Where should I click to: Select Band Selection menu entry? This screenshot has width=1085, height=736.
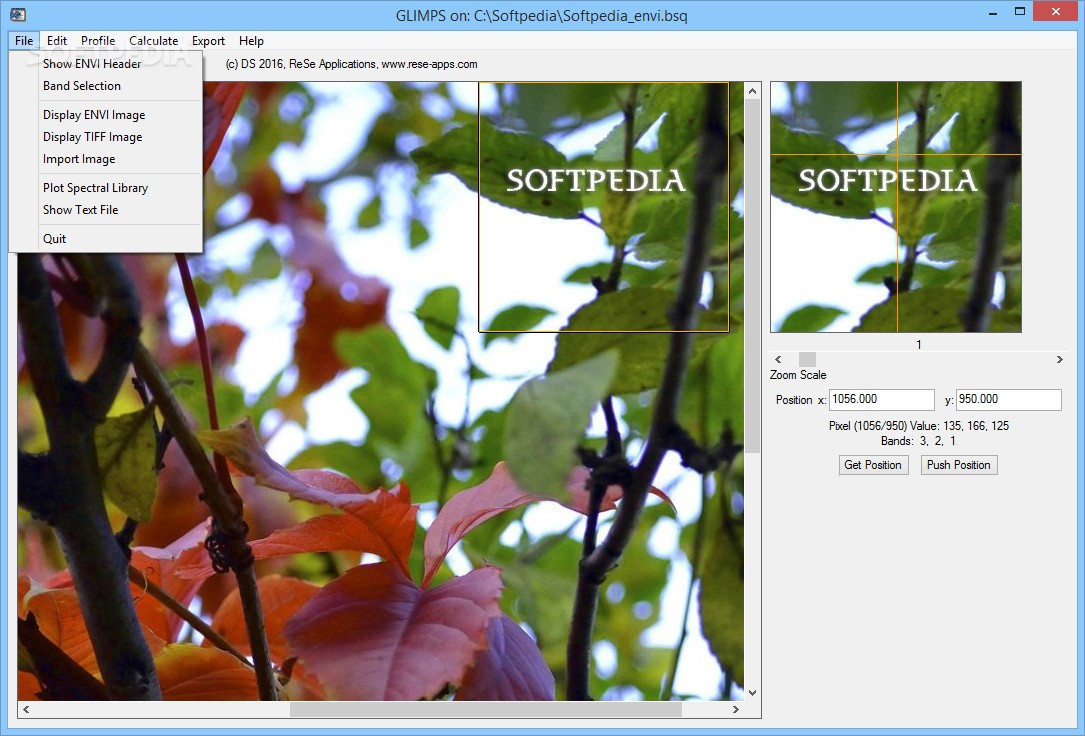coord(105,86)
